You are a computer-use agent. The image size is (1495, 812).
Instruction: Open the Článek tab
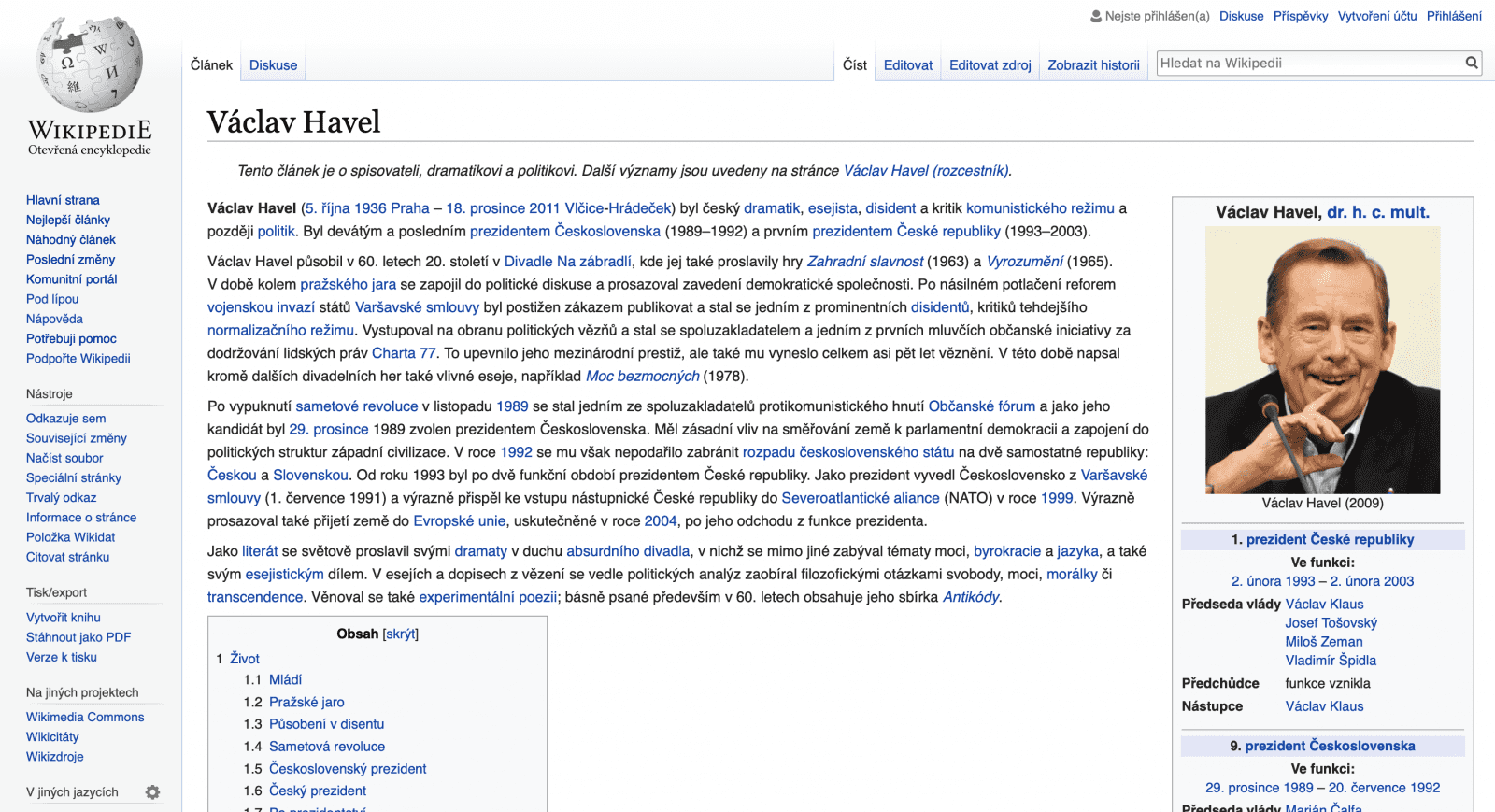tap(211, 64)
